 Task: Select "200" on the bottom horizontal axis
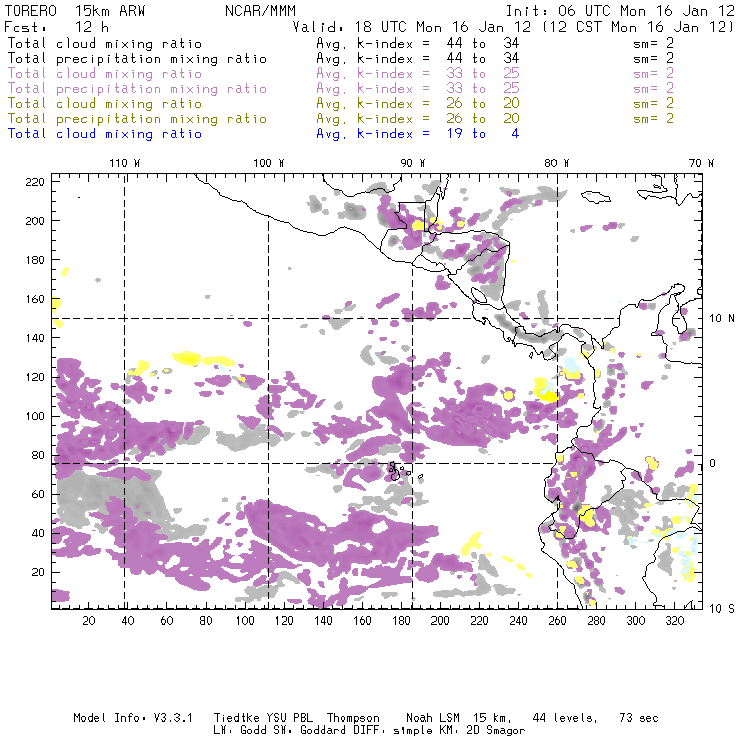tap(440, 621)
